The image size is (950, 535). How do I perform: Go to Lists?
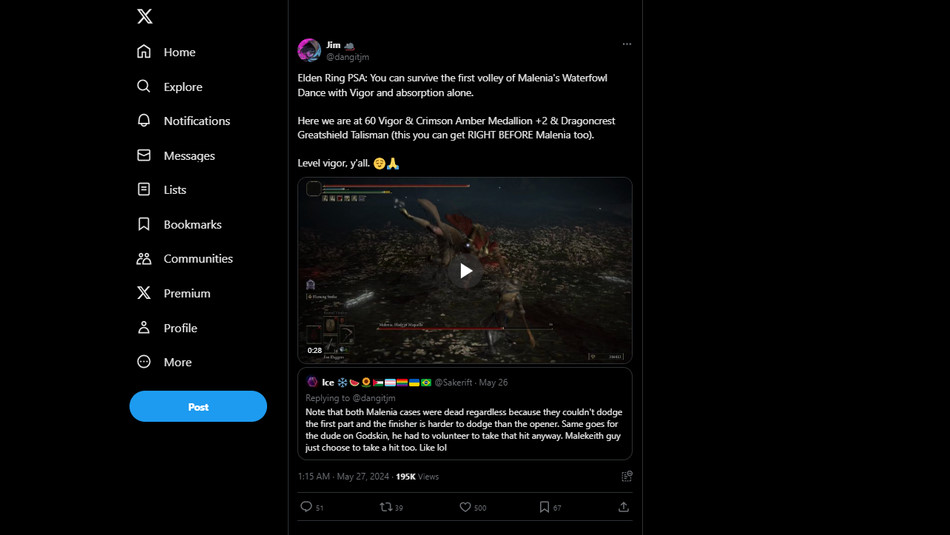[162, 190]
